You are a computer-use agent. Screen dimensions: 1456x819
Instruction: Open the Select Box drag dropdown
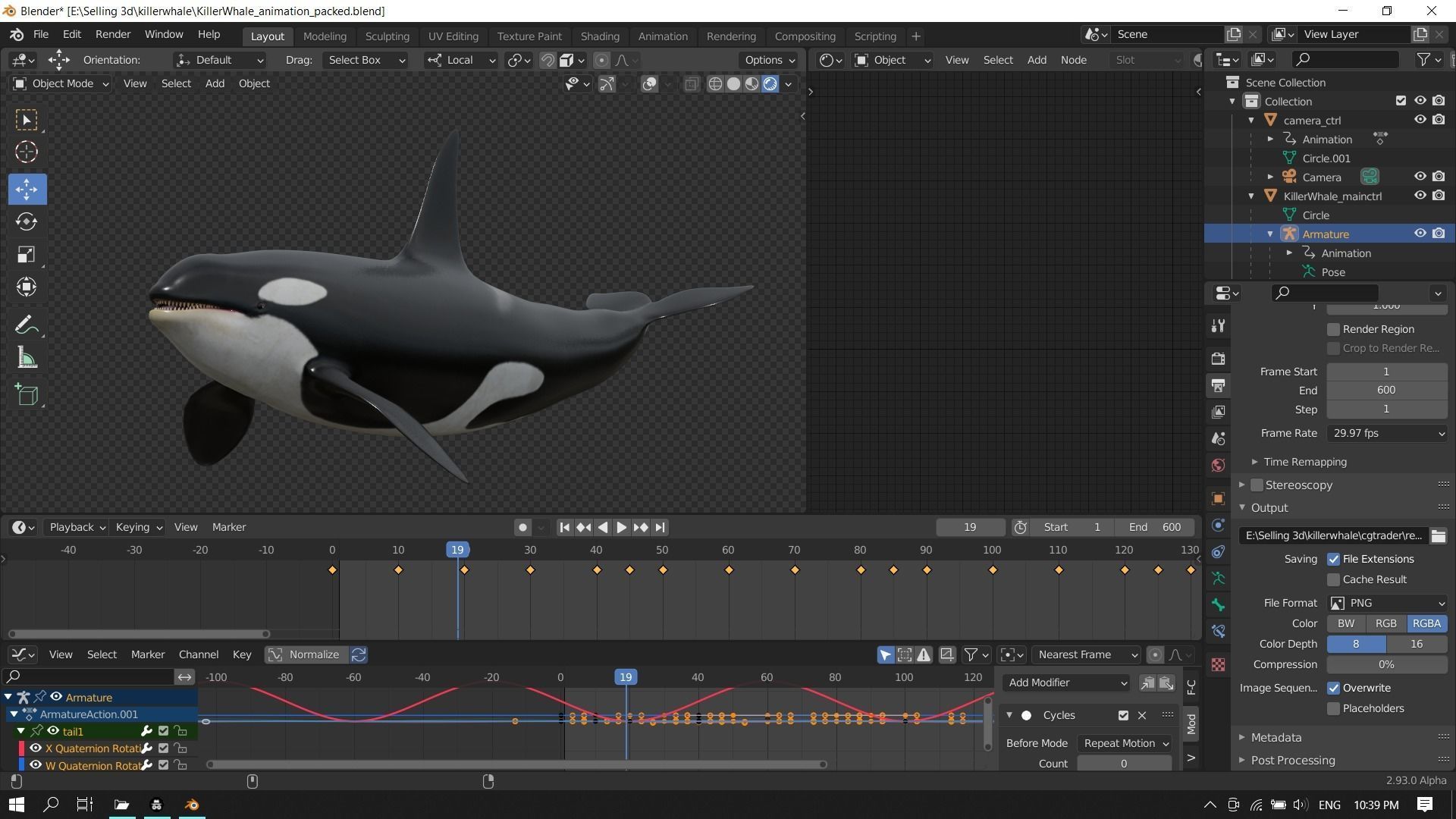[366, 60]
